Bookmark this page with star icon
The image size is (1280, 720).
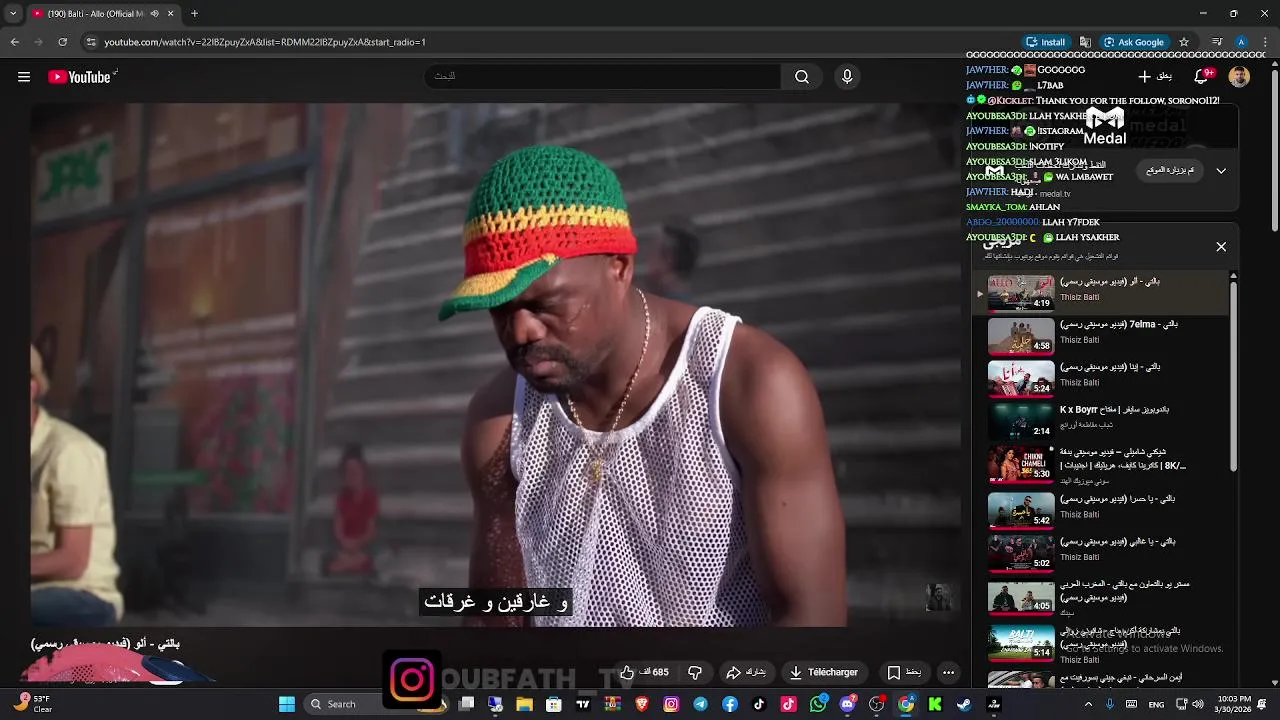point(1184,42)
